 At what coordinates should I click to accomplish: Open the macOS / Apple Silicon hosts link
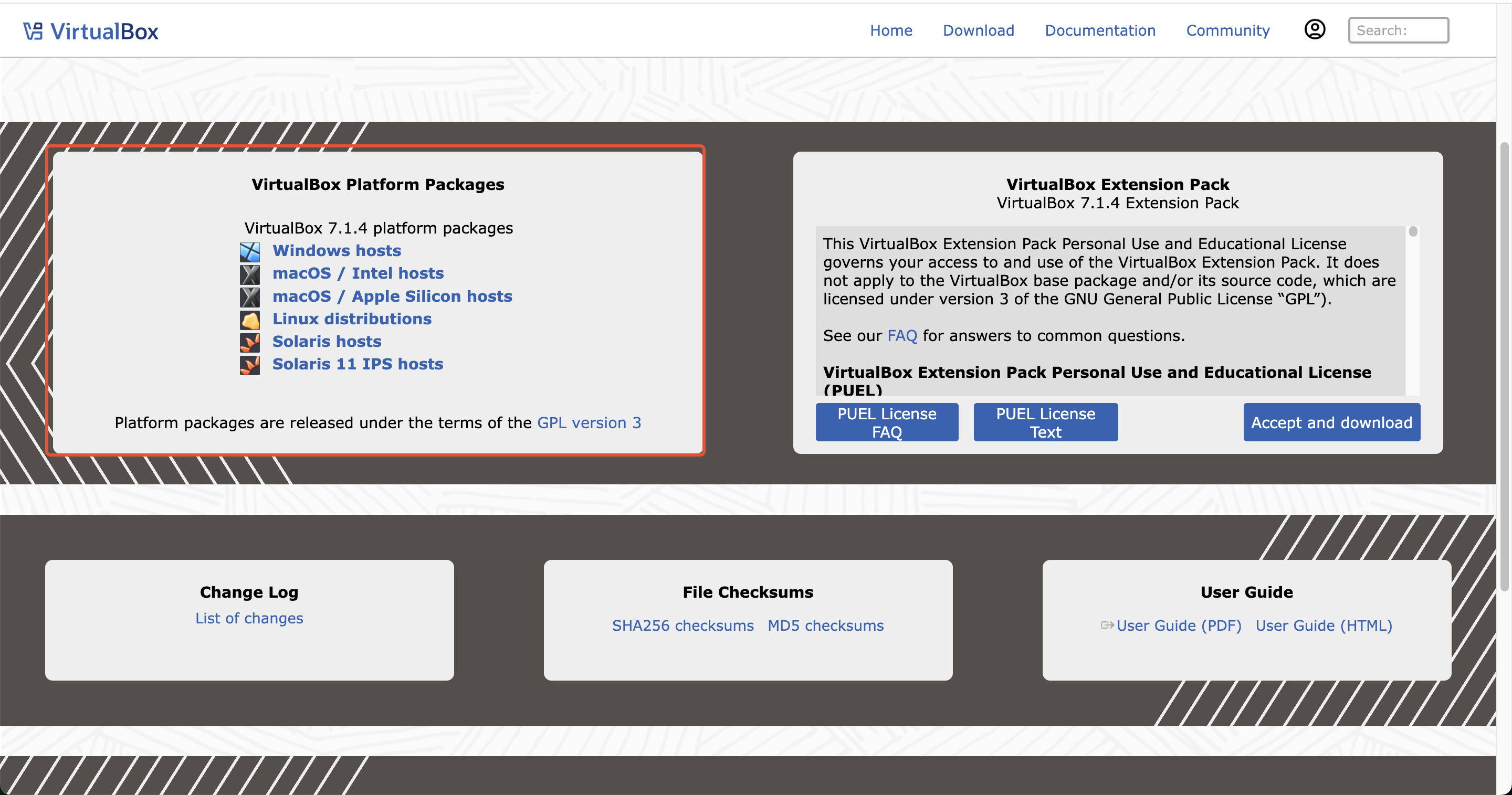[x=392, y=296]
